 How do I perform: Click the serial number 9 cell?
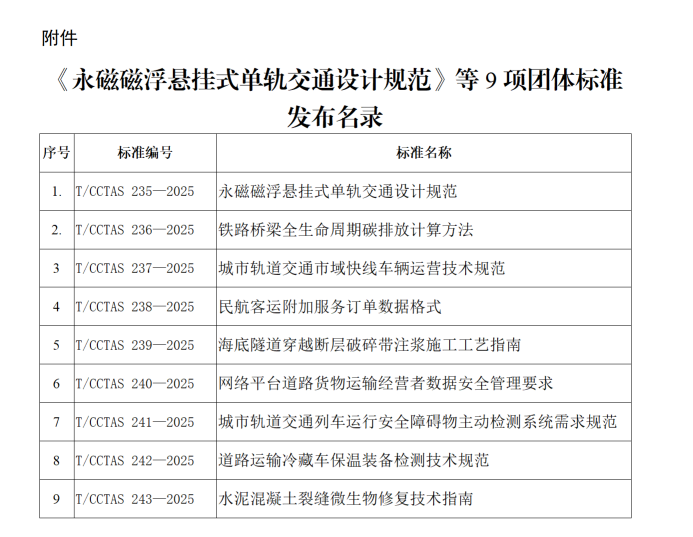56,498
